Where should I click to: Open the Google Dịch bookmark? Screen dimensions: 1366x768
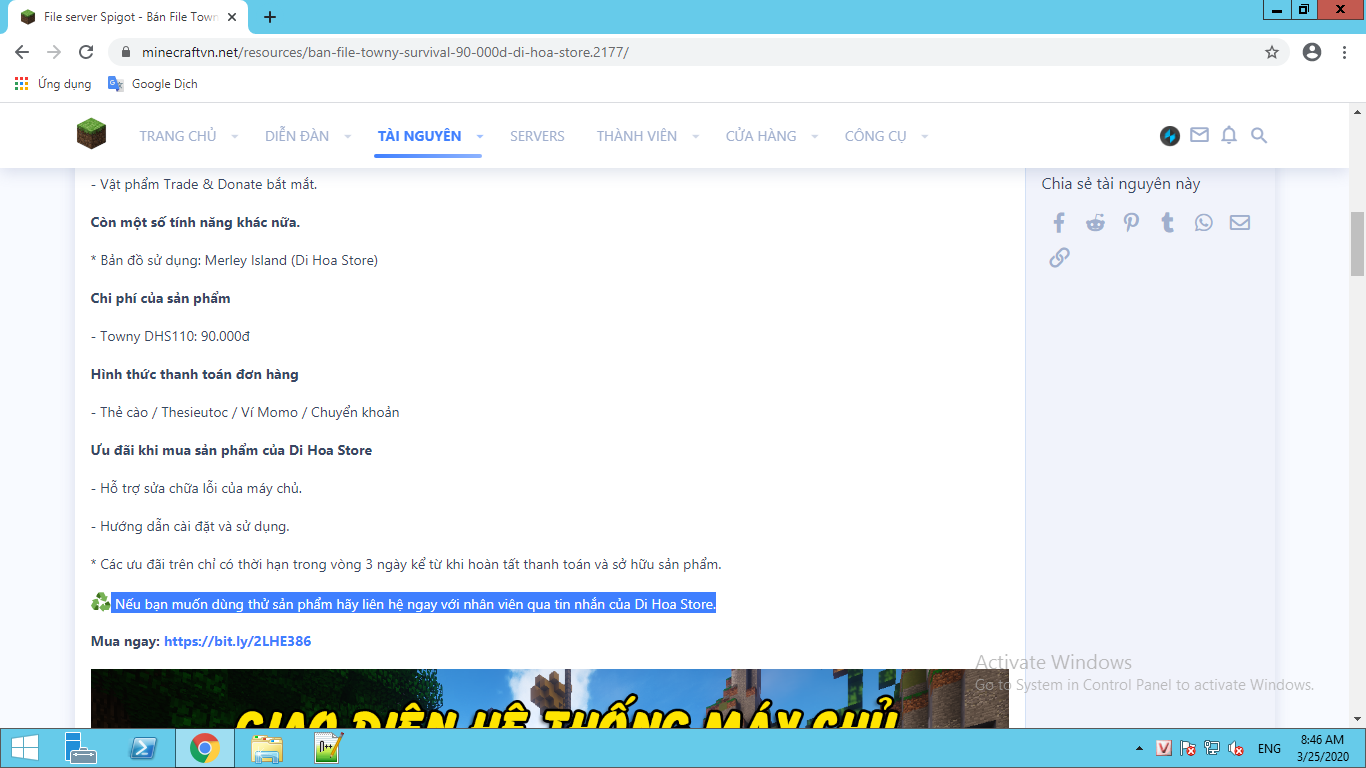(153, 84)
